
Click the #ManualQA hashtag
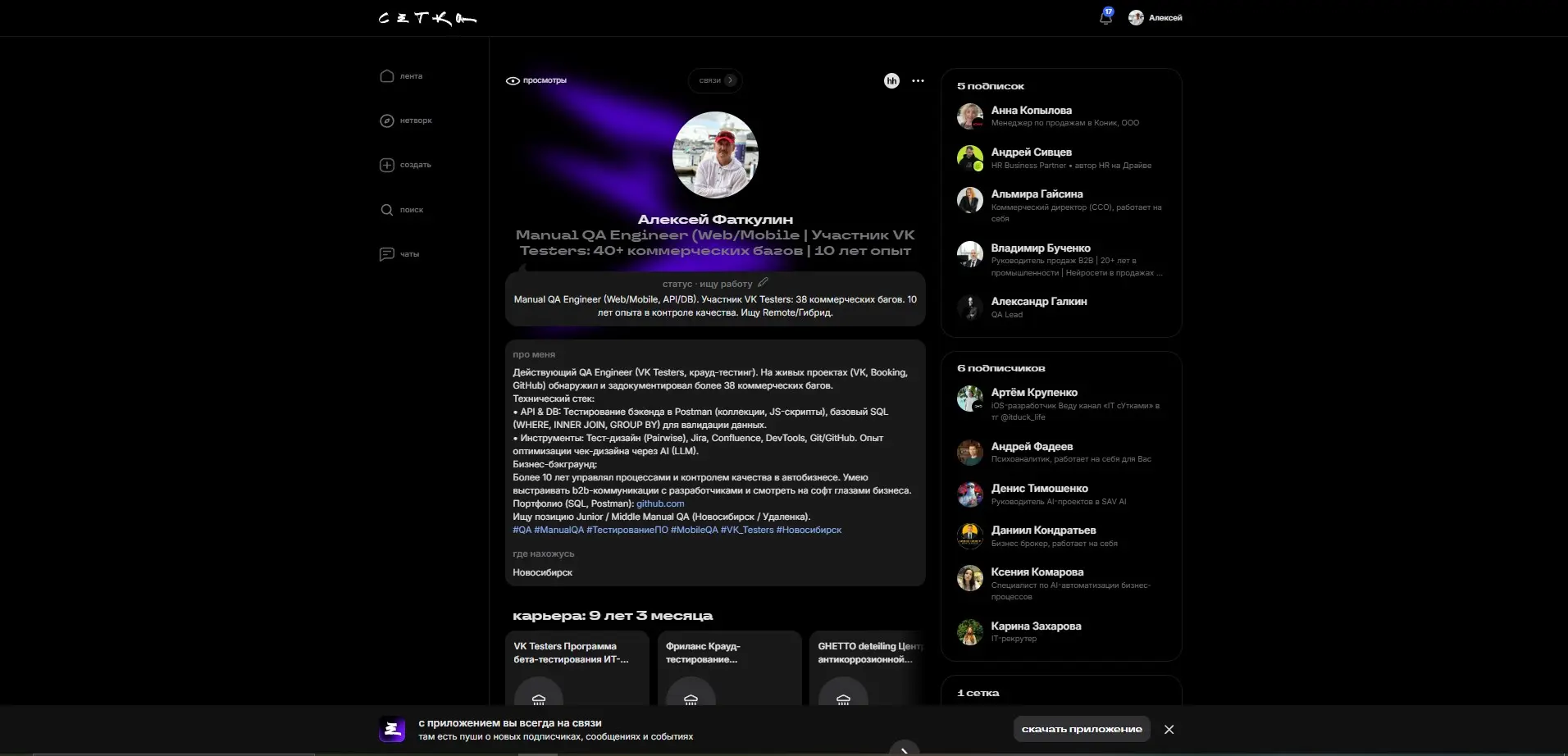[559, 530]
